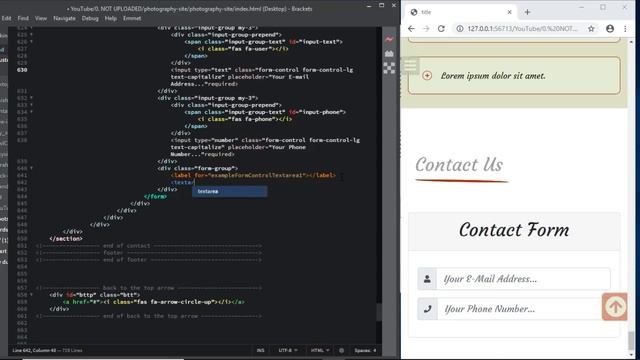Collapse code fold at line 634

click(31, 112)
